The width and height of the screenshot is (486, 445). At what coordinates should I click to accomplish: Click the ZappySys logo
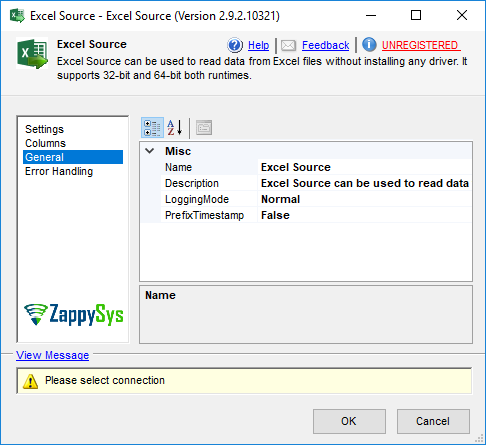pyautogui.click(x=74, y=314)
